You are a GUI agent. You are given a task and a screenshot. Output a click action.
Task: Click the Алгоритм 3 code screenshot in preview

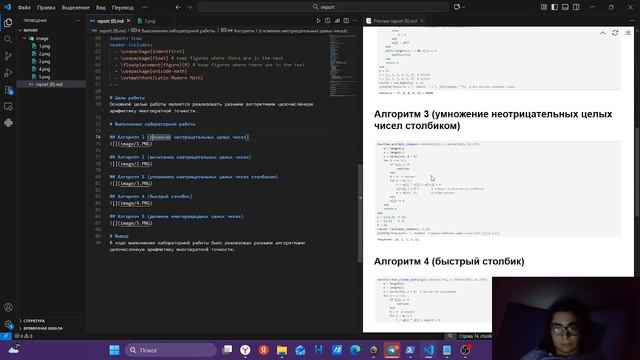(x=498, y=191)
